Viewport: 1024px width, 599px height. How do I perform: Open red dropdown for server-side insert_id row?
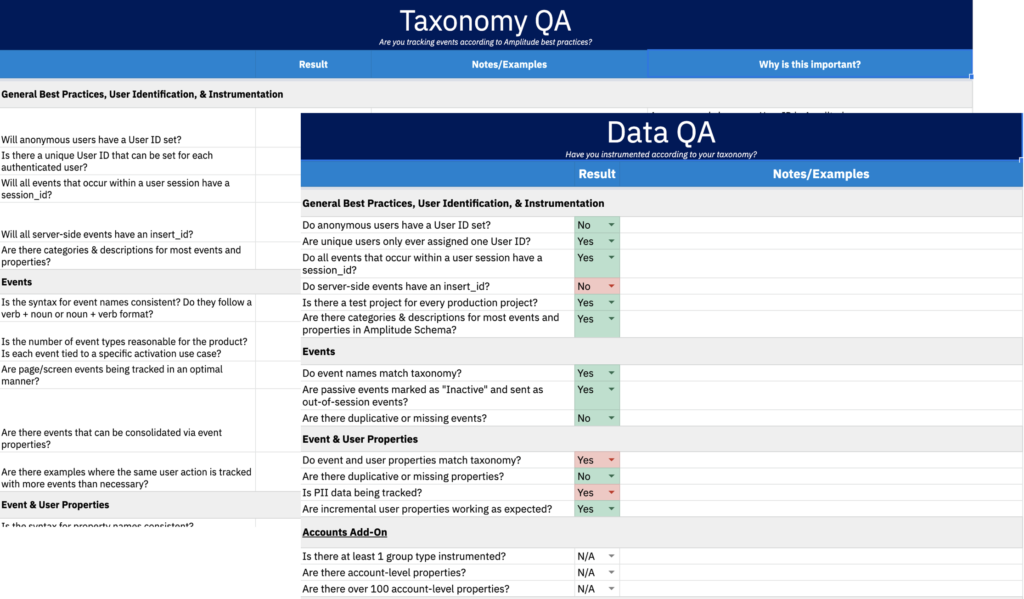[611, 286]
